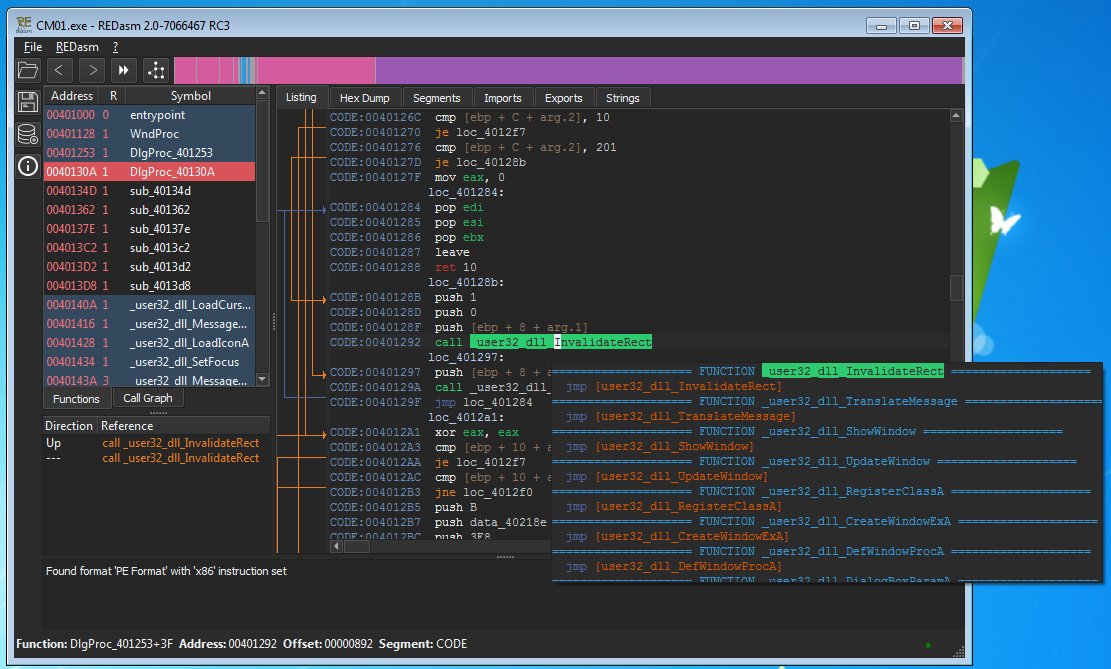
Task: Switch to the Strings tab
Action: tap(622, 98)
